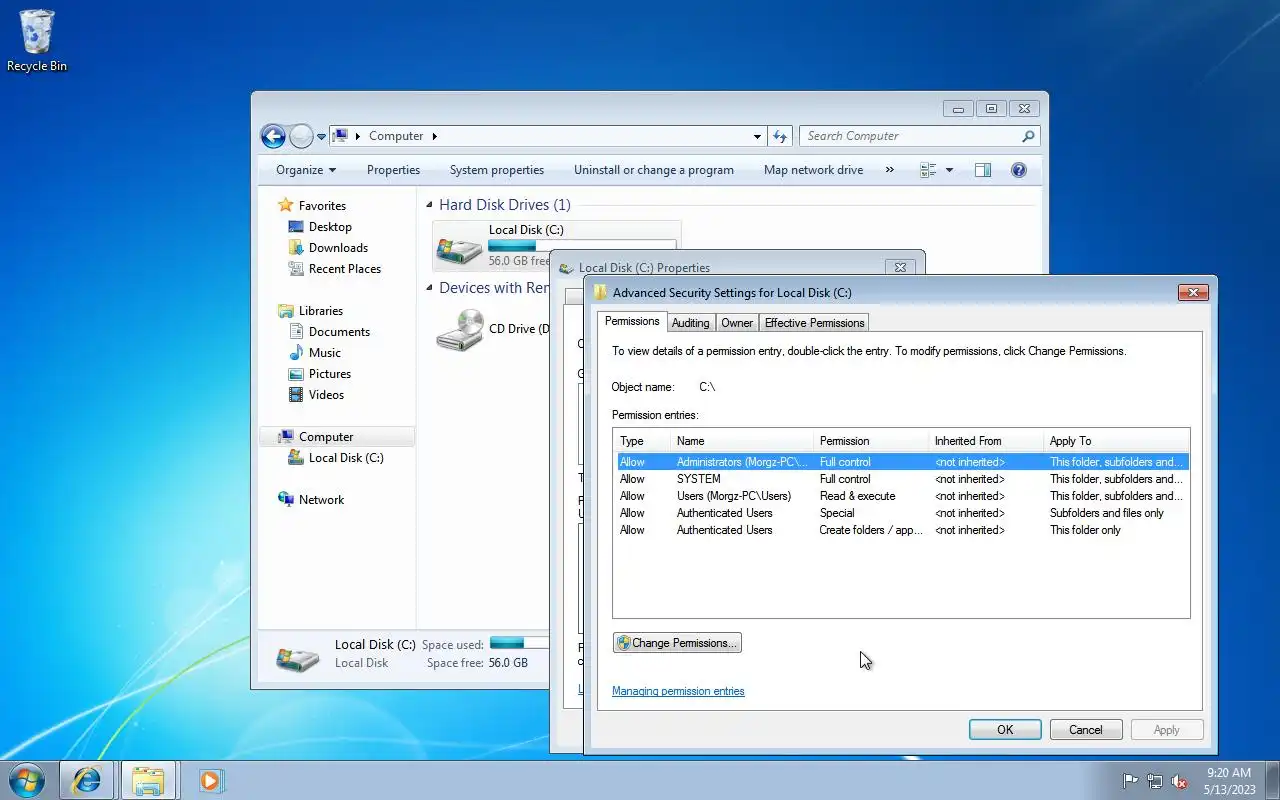Click the Type column header
The image size is (1280, 800).
[x=642, y=441]
